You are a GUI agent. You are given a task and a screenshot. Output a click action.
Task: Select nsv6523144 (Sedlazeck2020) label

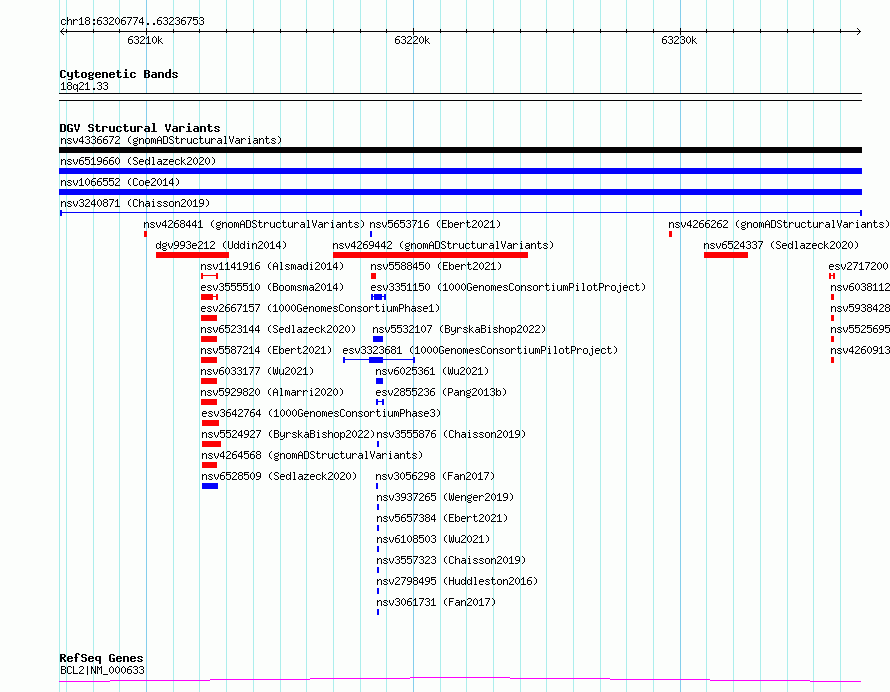click(278, 329)
